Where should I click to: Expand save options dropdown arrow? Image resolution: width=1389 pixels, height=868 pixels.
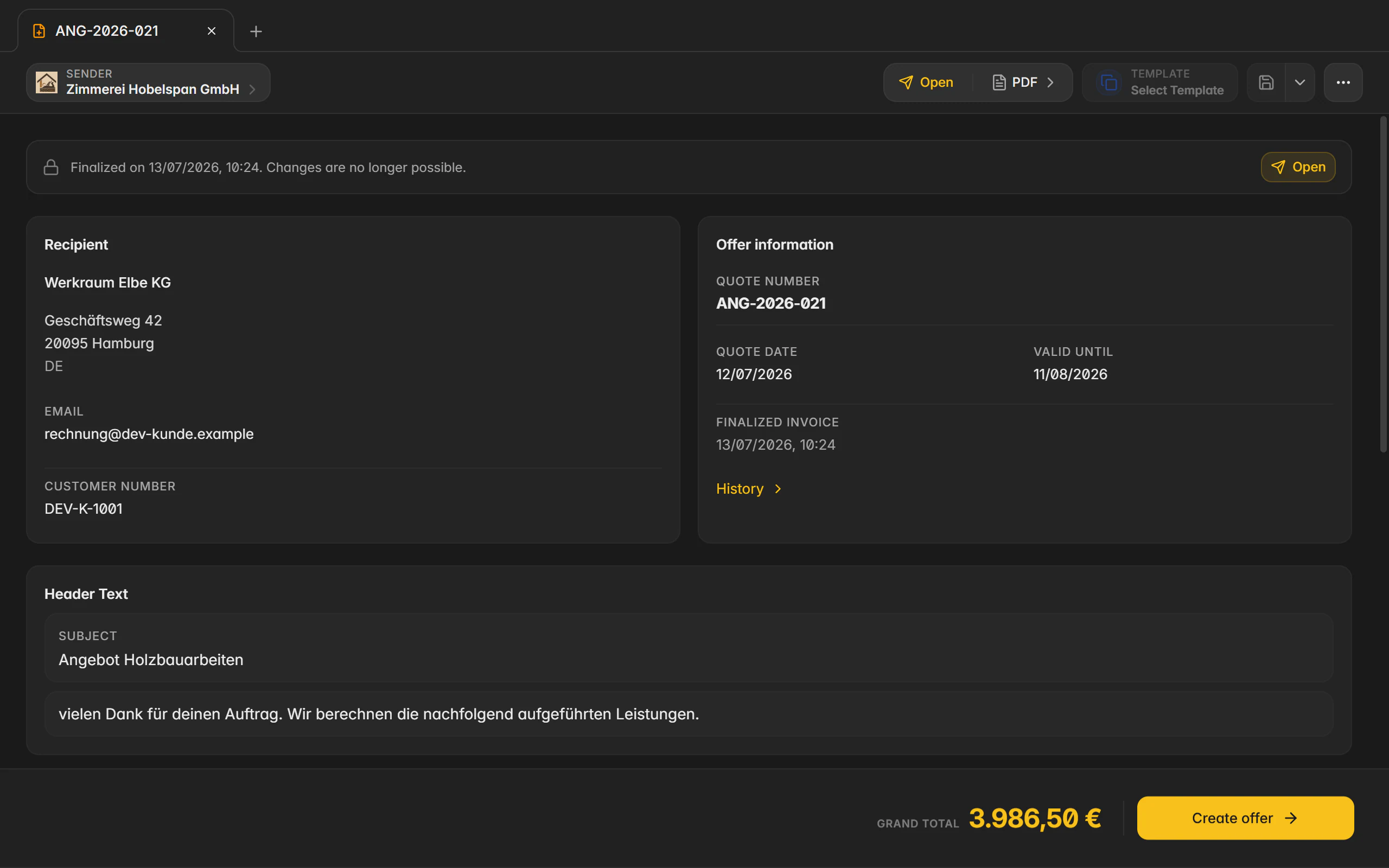point(1300,82)
